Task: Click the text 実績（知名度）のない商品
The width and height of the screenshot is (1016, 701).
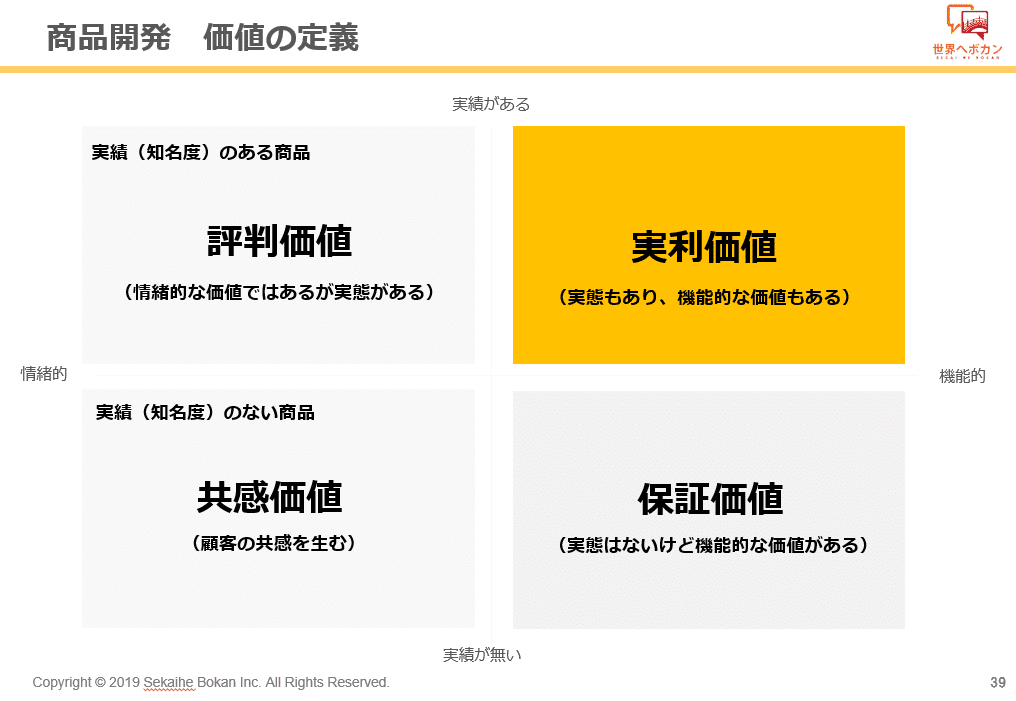Action: [x=205, y=413]
